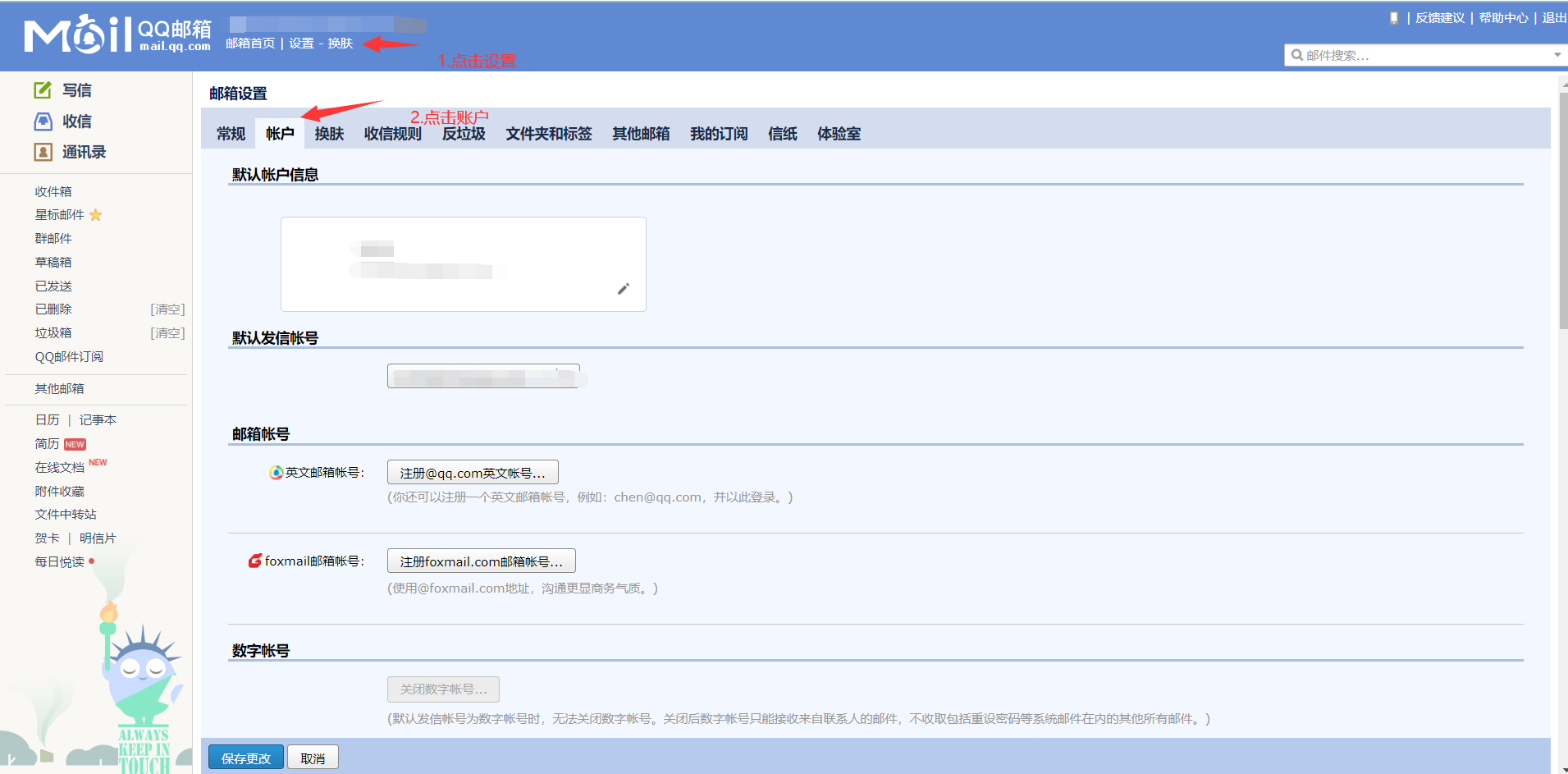Click the NEW badge beside 简历
The width and height of the screenshot is (1568, 774).
pyautogui.click(x=75, y=444)
